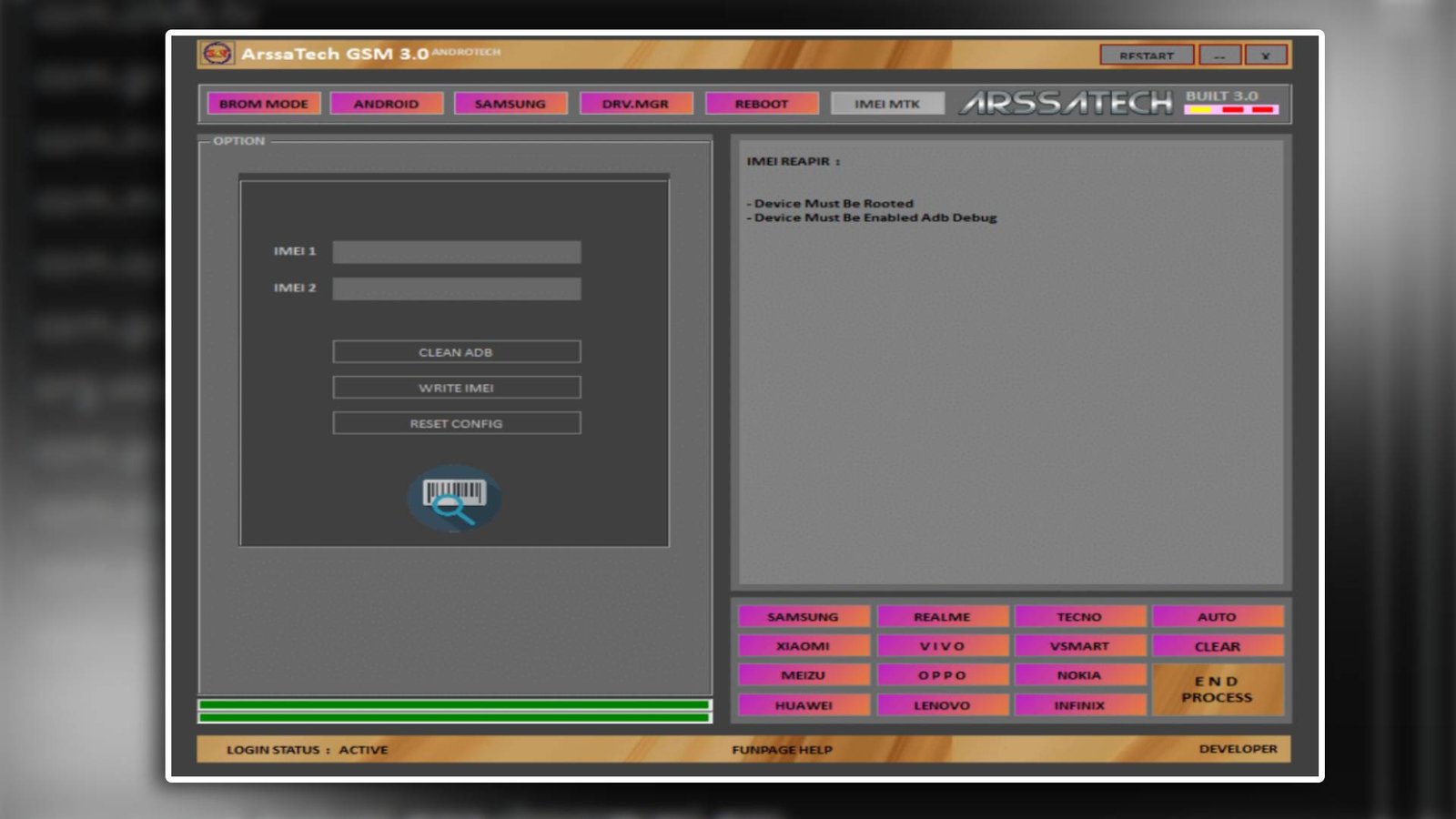
Task: Choose the XIAOMI brand button
Action: [x=803, y=646]
